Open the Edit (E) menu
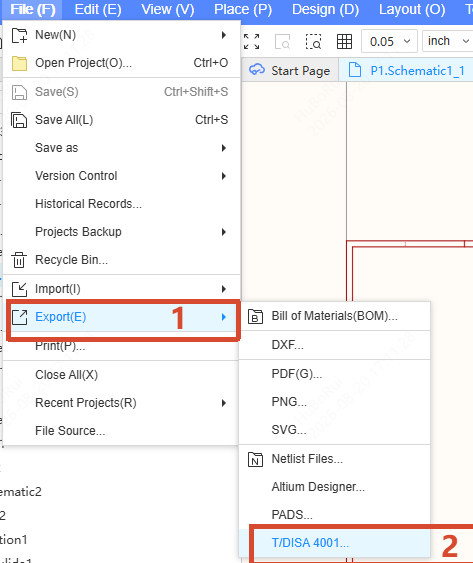473x563 pixels. [98, 9]
